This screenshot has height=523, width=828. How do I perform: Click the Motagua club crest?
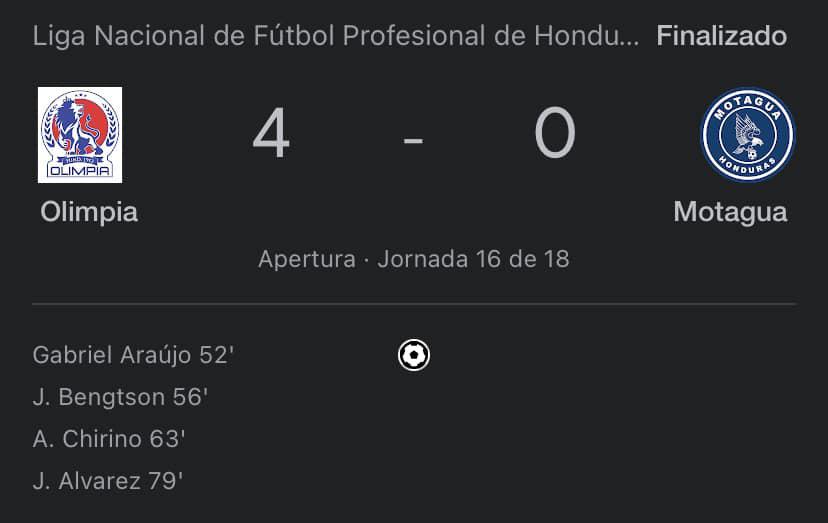747,135
